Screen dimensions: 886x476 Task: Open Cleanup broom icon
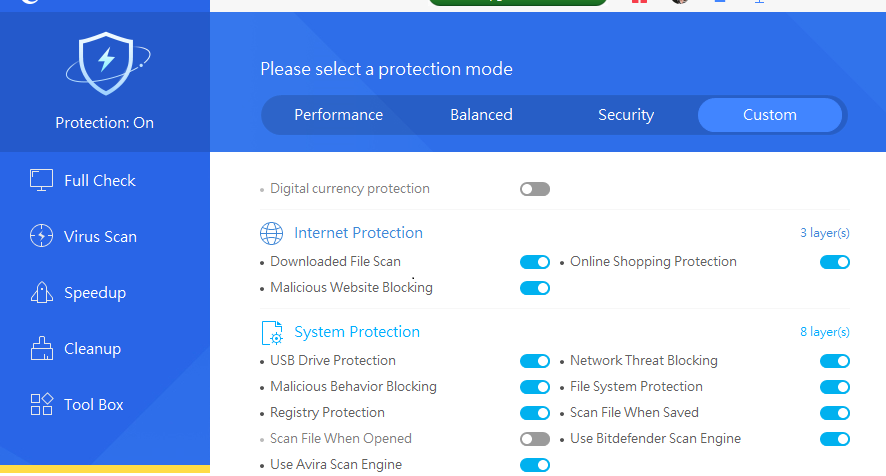(x=42, y=349)
